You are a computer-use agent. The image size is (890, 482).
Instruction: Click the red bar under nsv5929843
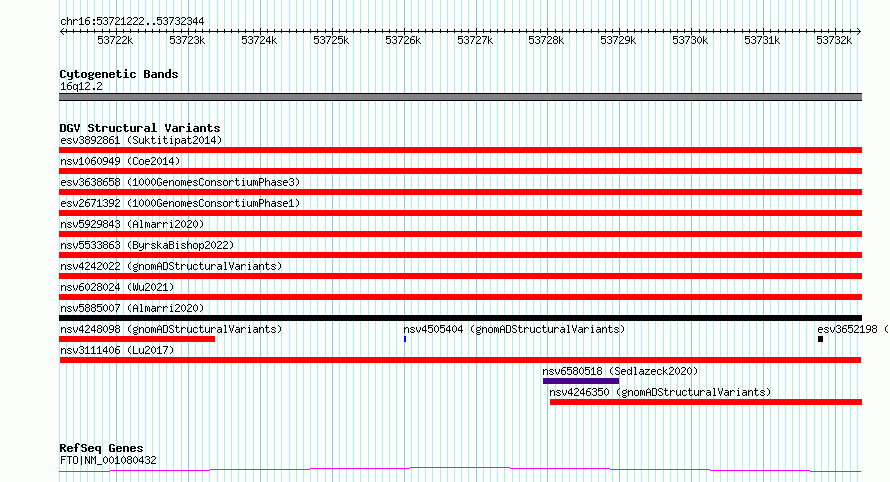[x=460, y=234]
